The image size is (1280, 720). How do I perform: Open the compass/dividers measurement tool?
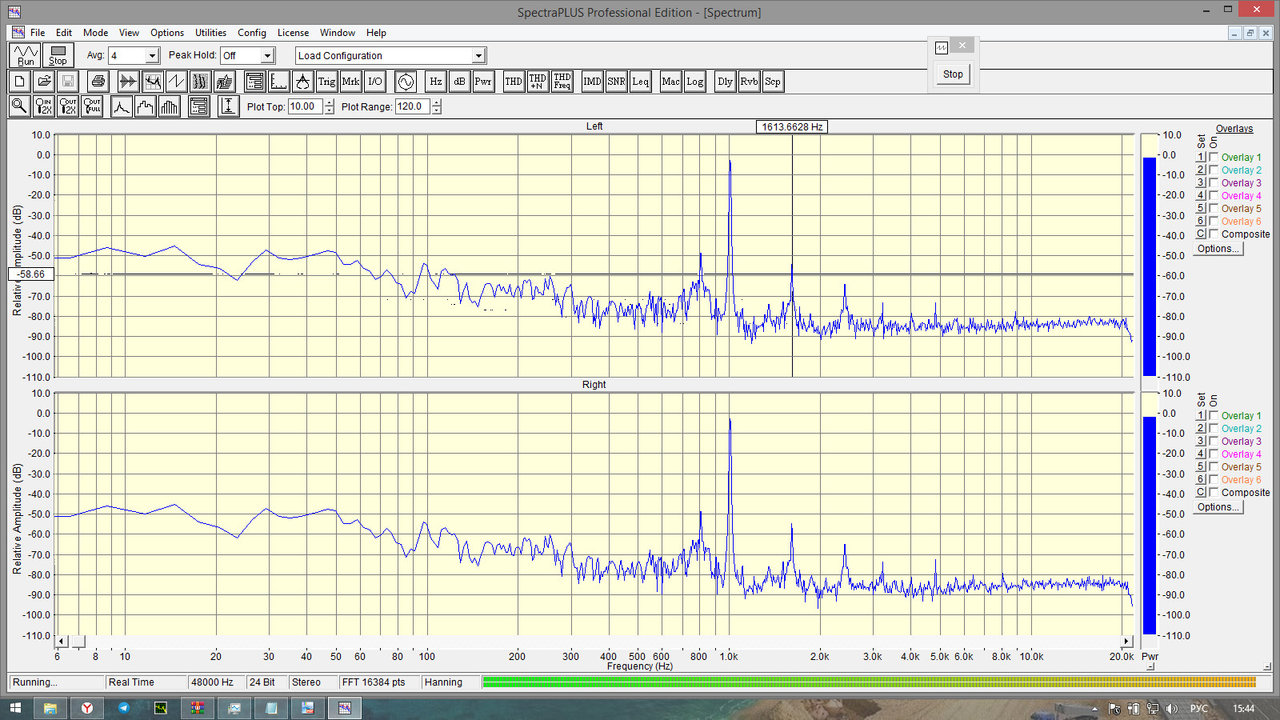[302, 81]
